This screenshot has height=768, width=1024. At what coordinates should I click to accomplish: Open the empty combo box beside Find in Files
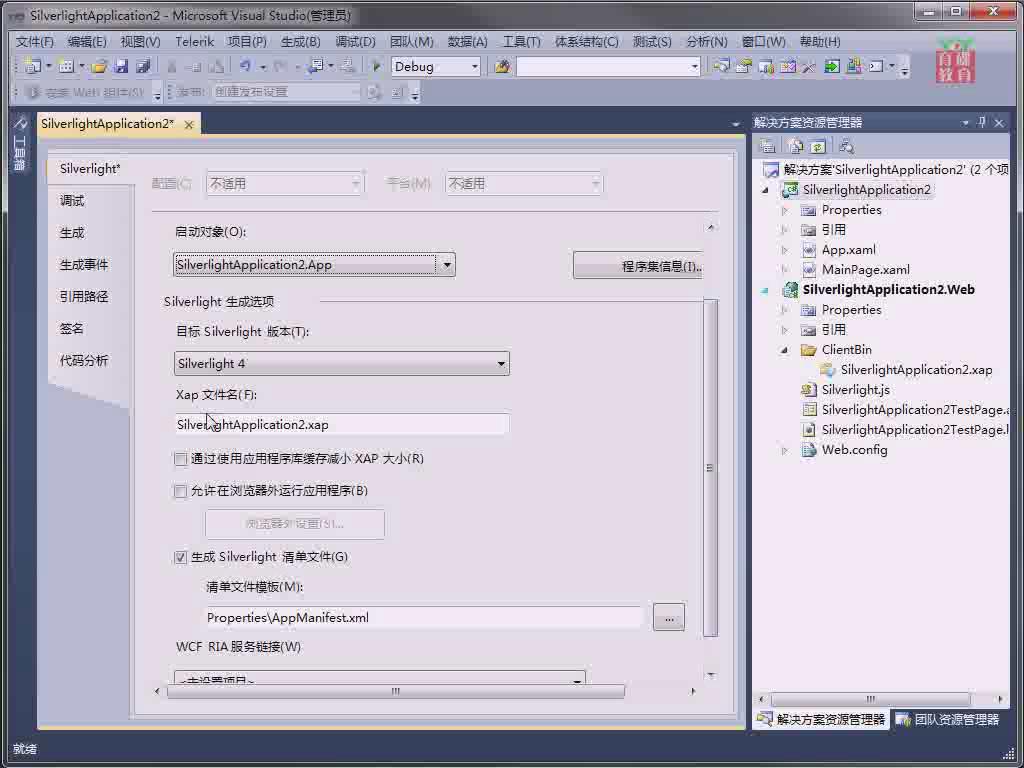[x=694, y=66]
